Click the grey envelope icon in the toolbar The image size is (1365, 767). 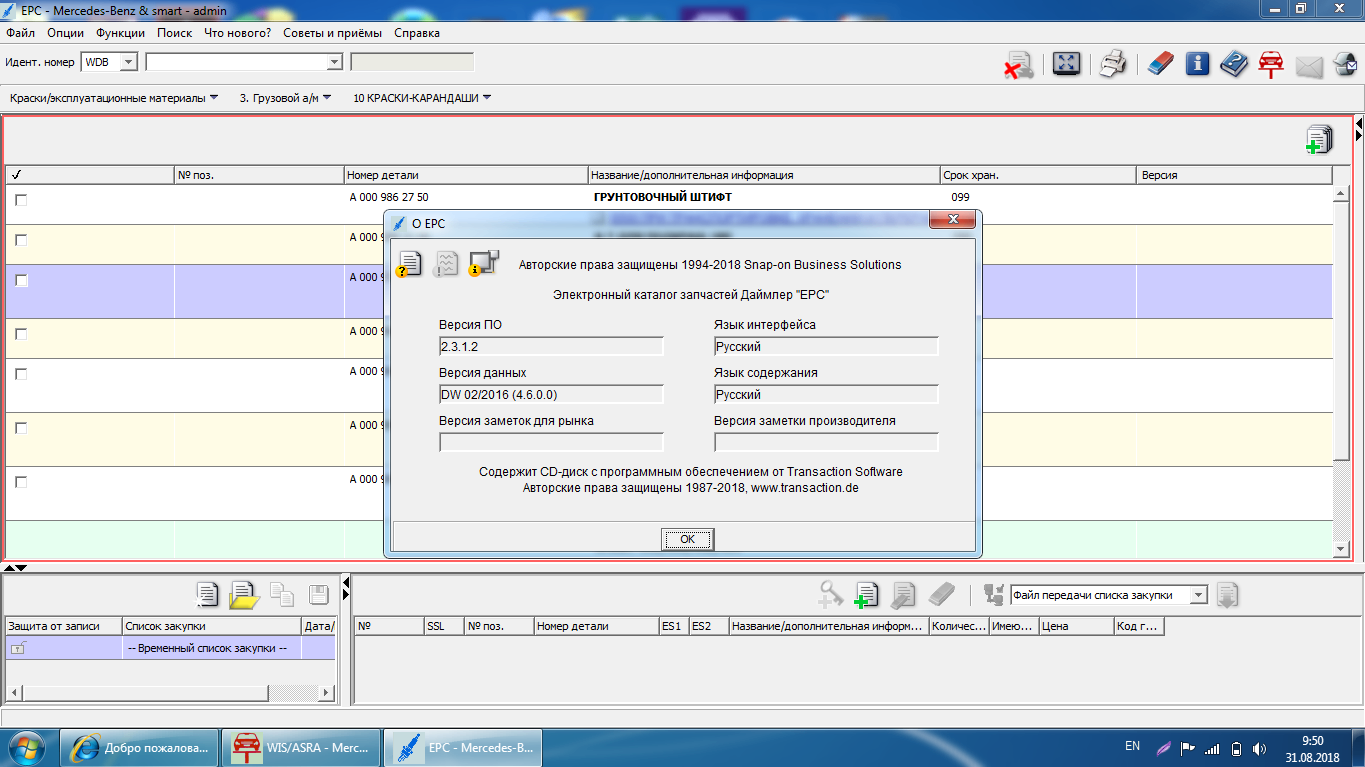[x=1309, y=66]
